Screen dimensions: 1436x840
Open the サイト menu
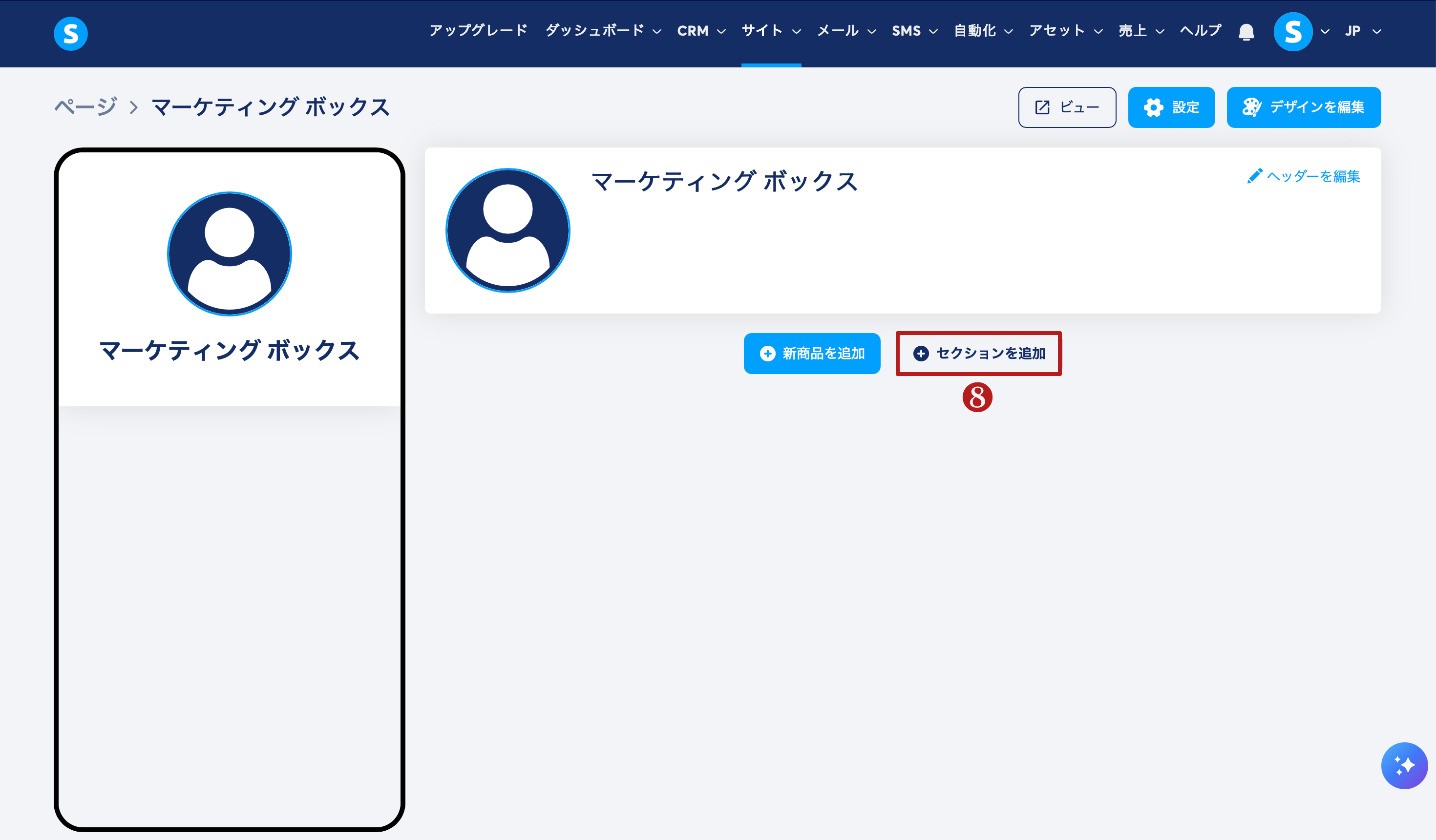coord(770,31)
